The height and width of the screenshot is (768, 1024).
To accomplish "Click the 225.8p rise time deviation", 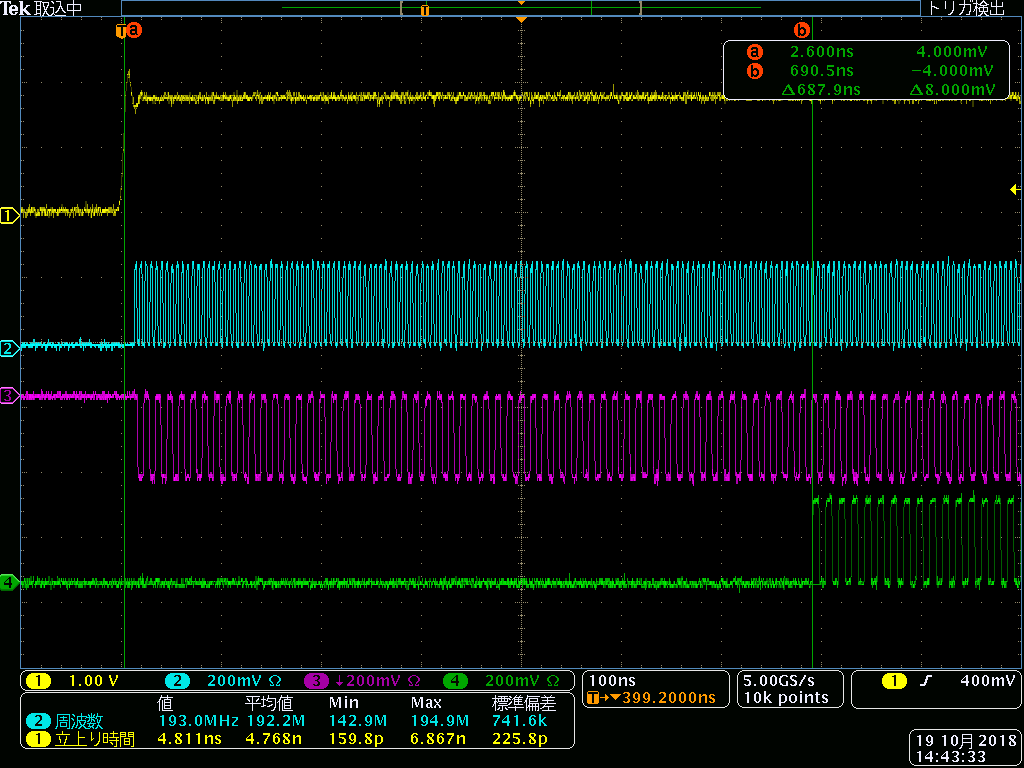I will [x=519, y=739].
